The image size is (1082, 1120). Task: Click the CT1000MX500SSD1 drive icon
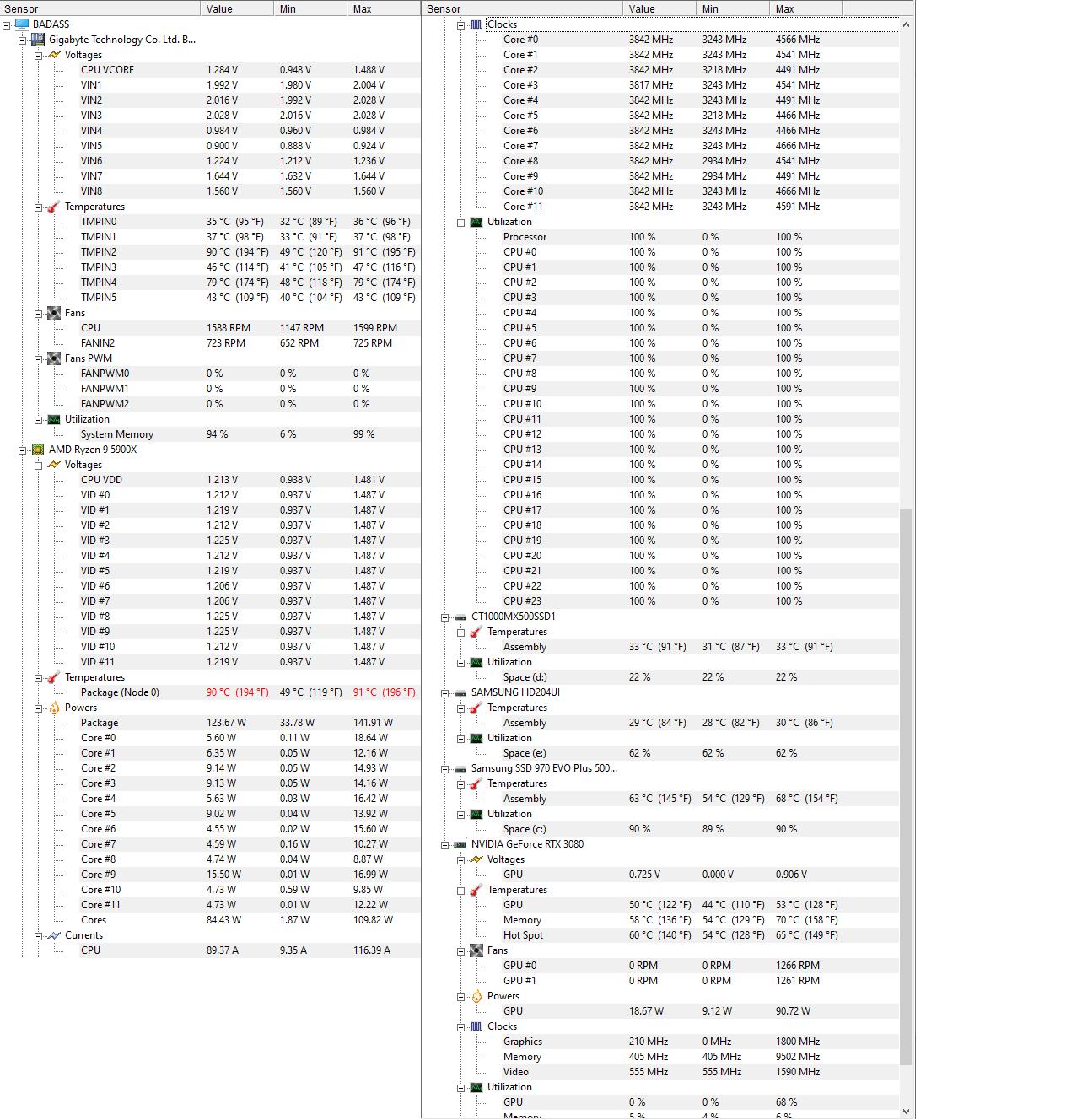pos(460,617)
